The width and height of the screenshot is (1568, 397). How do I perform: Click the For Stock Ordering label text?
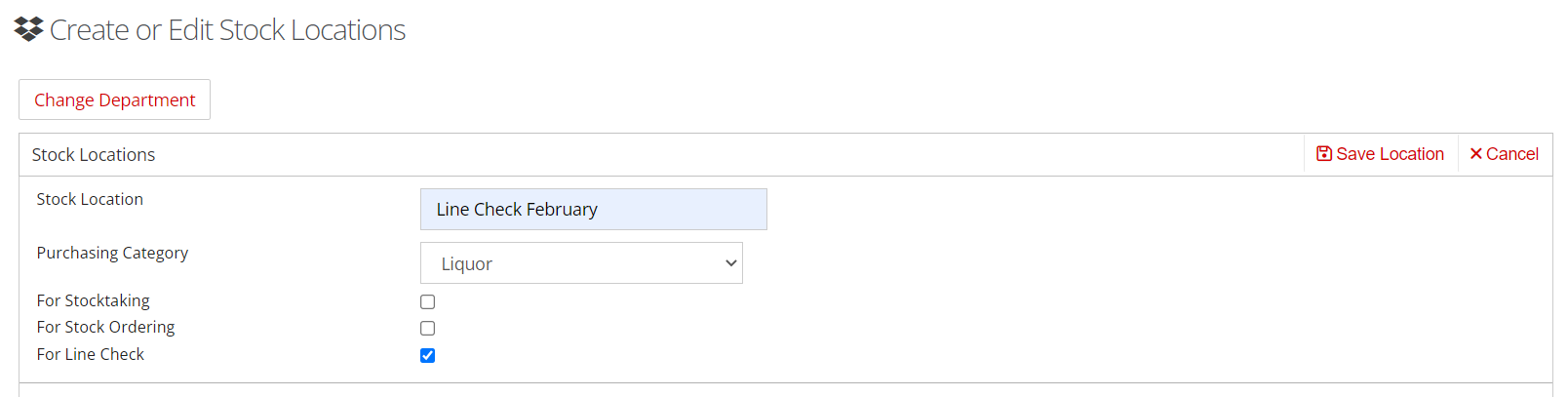(x=105, y=327)
